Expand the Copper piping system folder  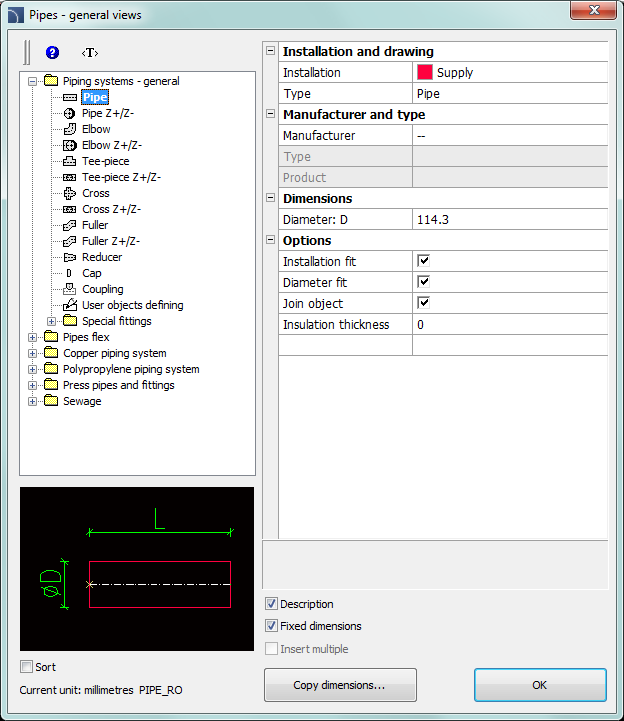(x=33, y=353)
